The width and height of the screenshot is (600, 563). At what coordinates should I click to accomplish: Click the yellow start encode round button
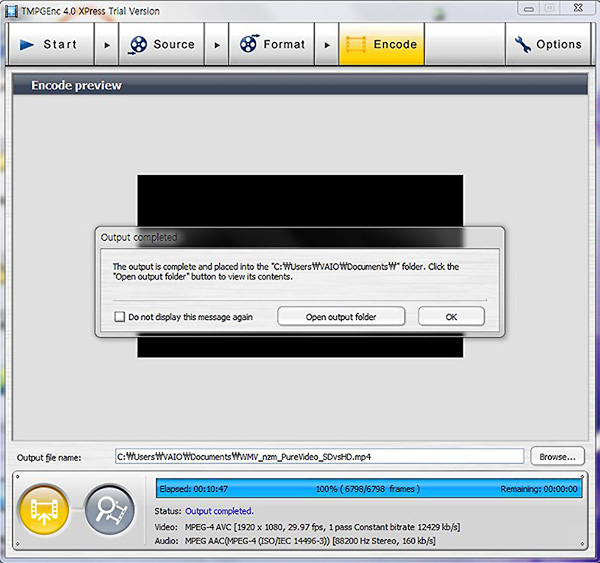pyautogui.click(x=44, y=510)
